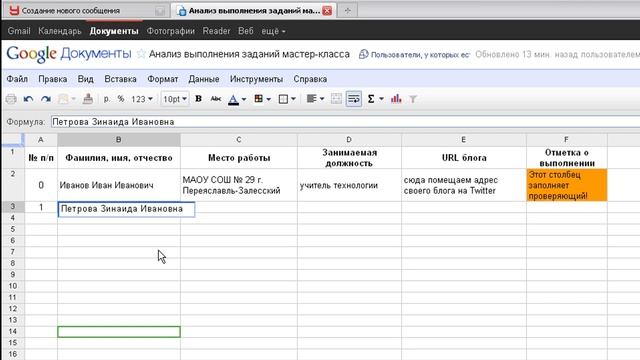This screenshot has width=640, height=360.
Task: Open the Справка menu
Action: pyautogui.click(x=310, y=79)
